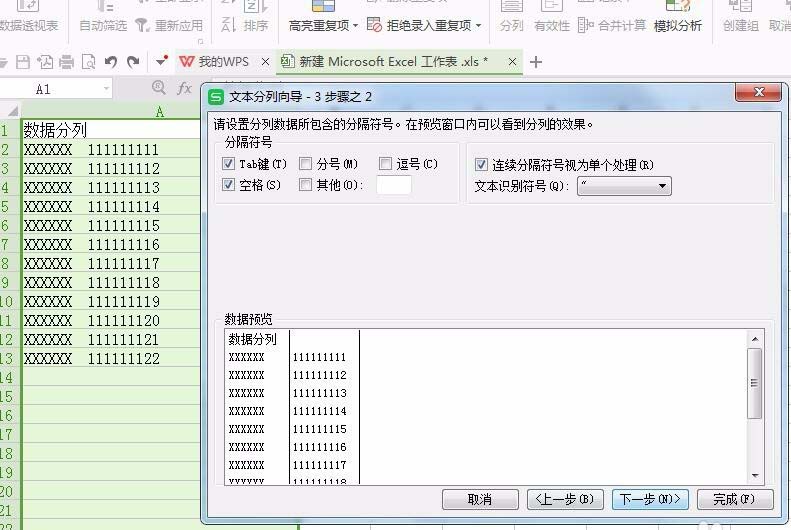Toggle the Tab键(T) delimiter checkbox
The height and width of the screenshot is (530, 791).
(228, 163)
